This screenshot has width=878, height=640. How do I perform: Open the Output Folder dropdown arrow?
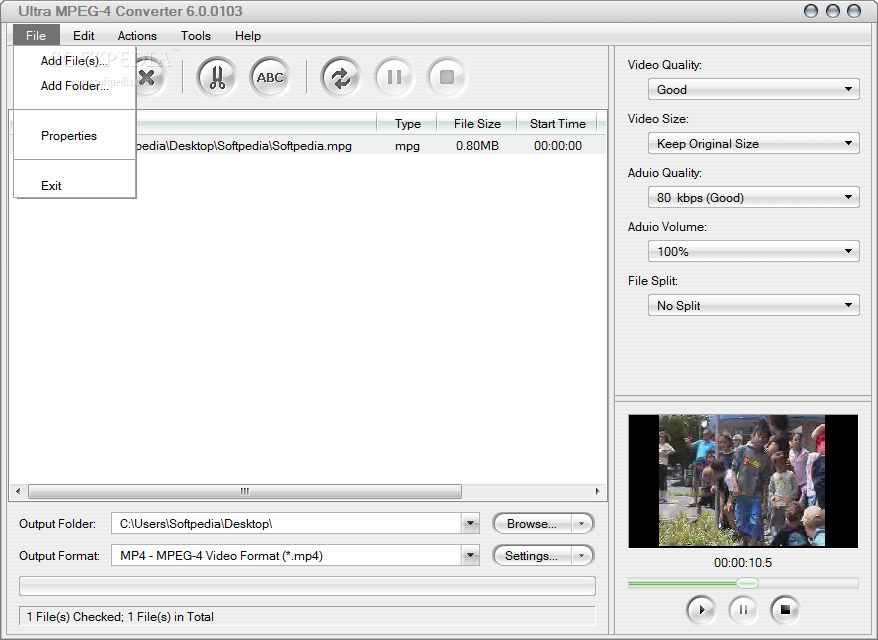point(470,524)
